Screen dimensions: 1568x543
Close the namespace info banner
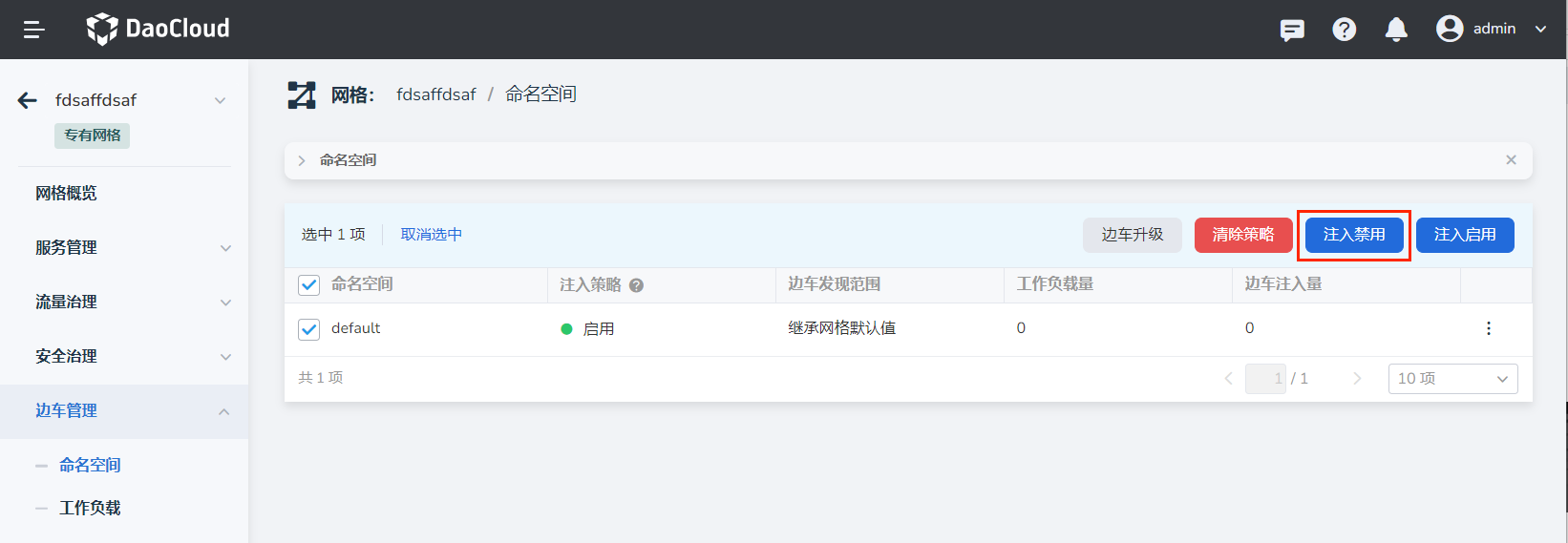click(1511, 160)
